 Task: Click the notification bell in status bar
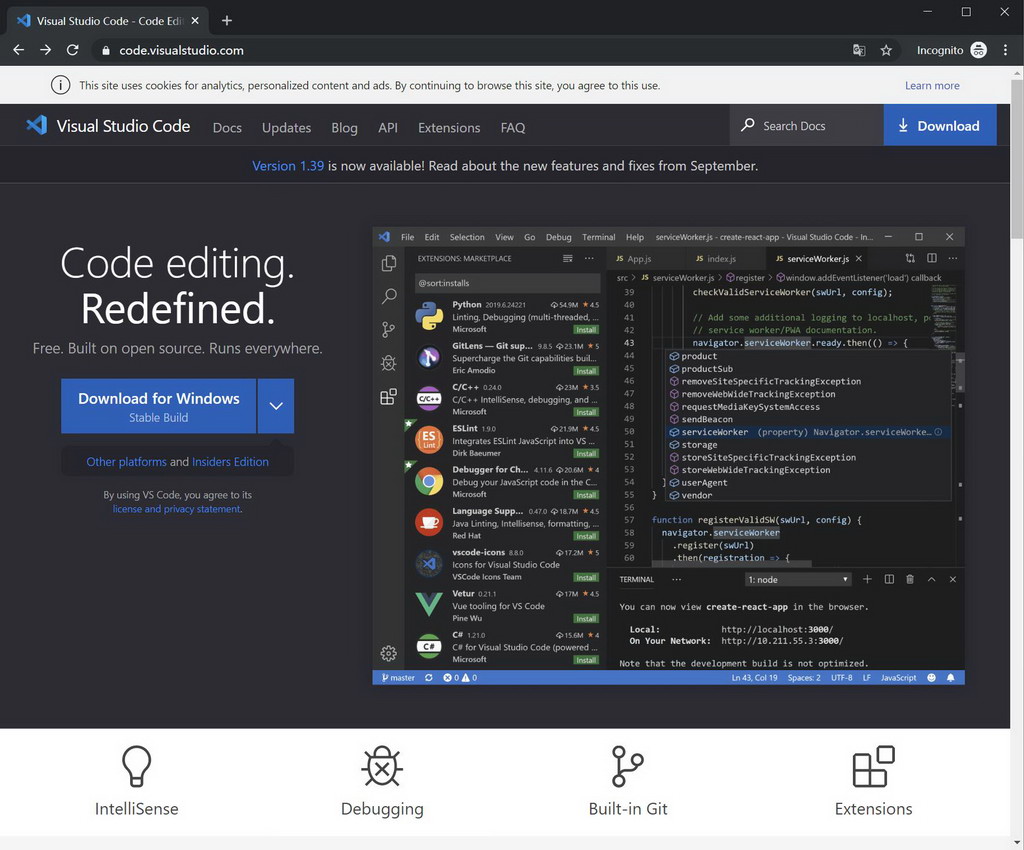coord(951,678)
